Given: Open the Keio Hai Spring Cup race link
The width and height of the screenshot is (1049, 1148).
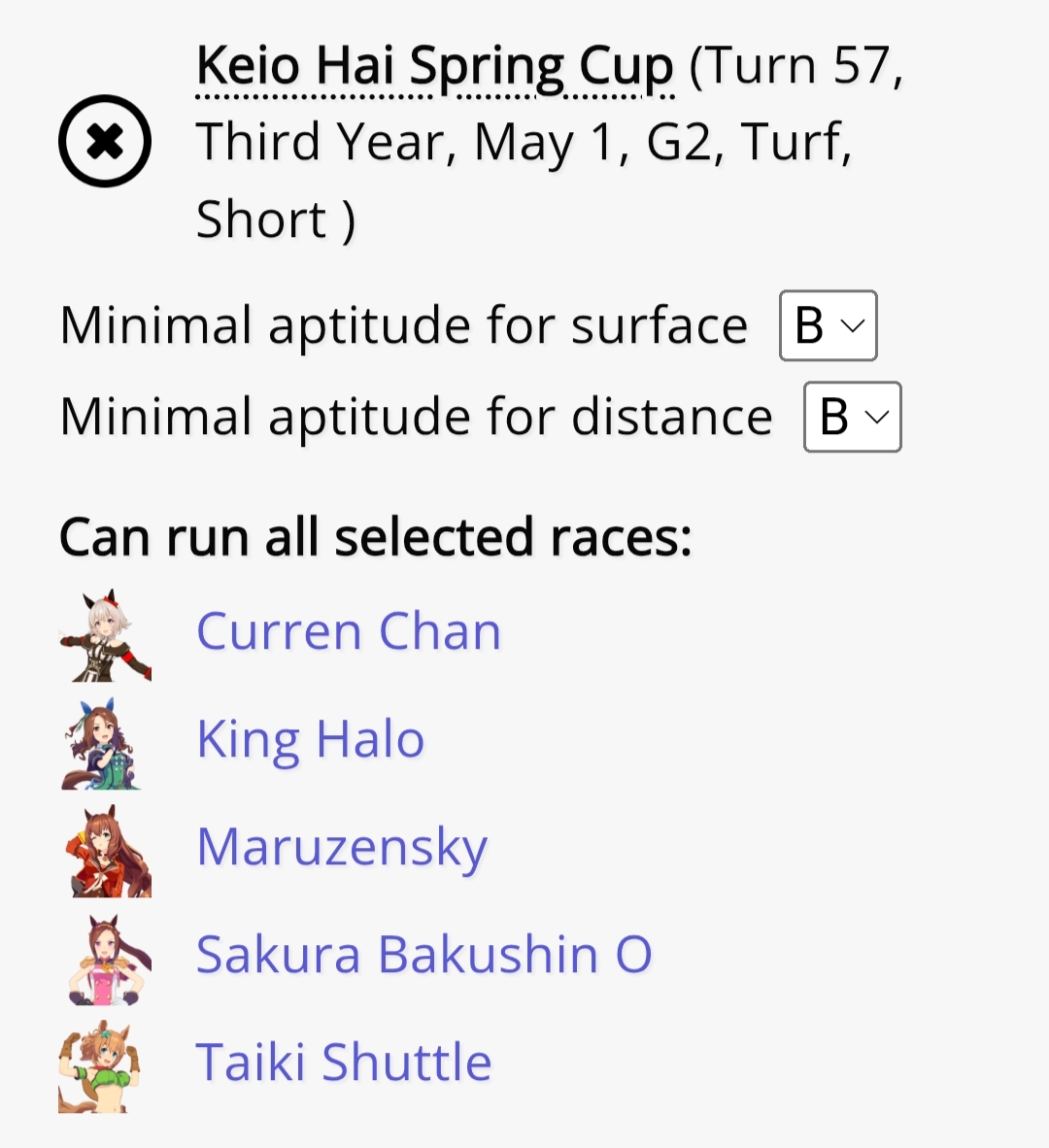Looking at the screenshot, I should (x=435, y=66).
